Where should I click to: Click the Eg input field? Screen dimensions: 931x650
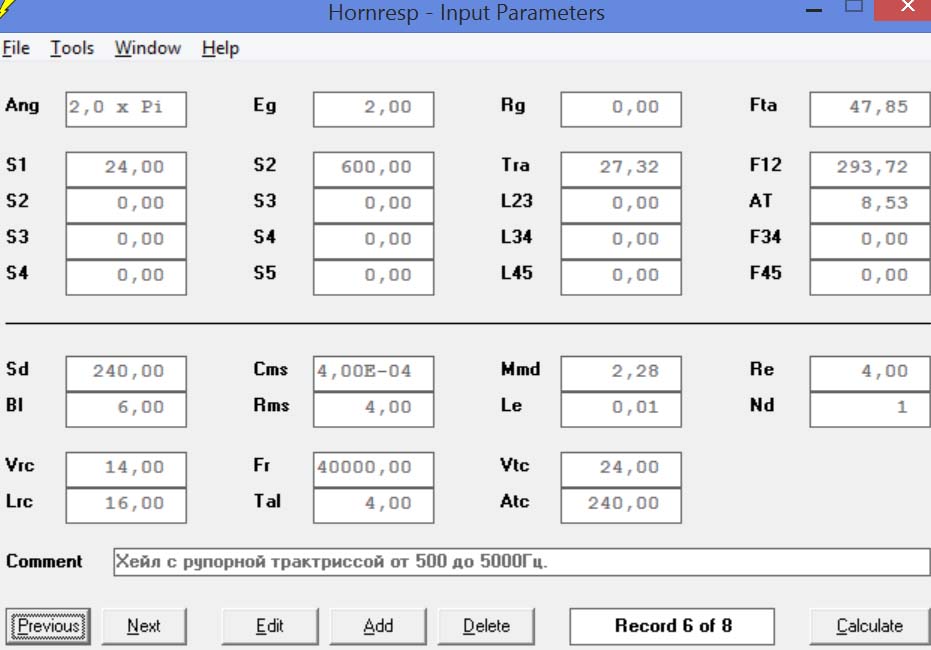(373, 109)
